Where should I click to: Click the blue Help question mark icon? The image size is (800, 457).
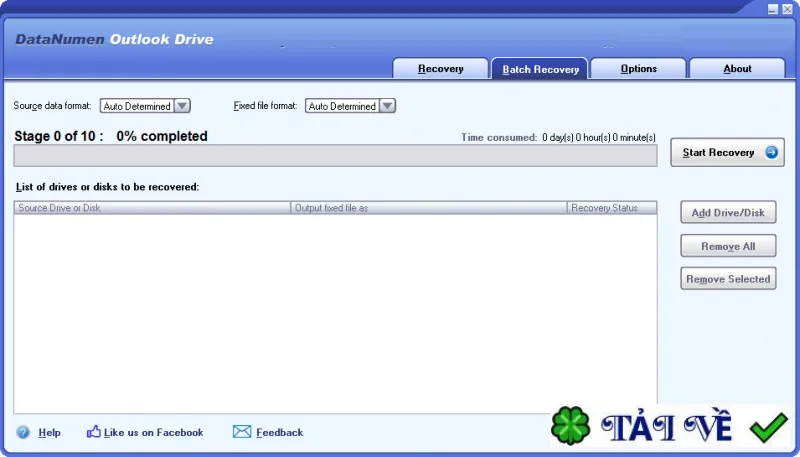[x=23, y=433]
